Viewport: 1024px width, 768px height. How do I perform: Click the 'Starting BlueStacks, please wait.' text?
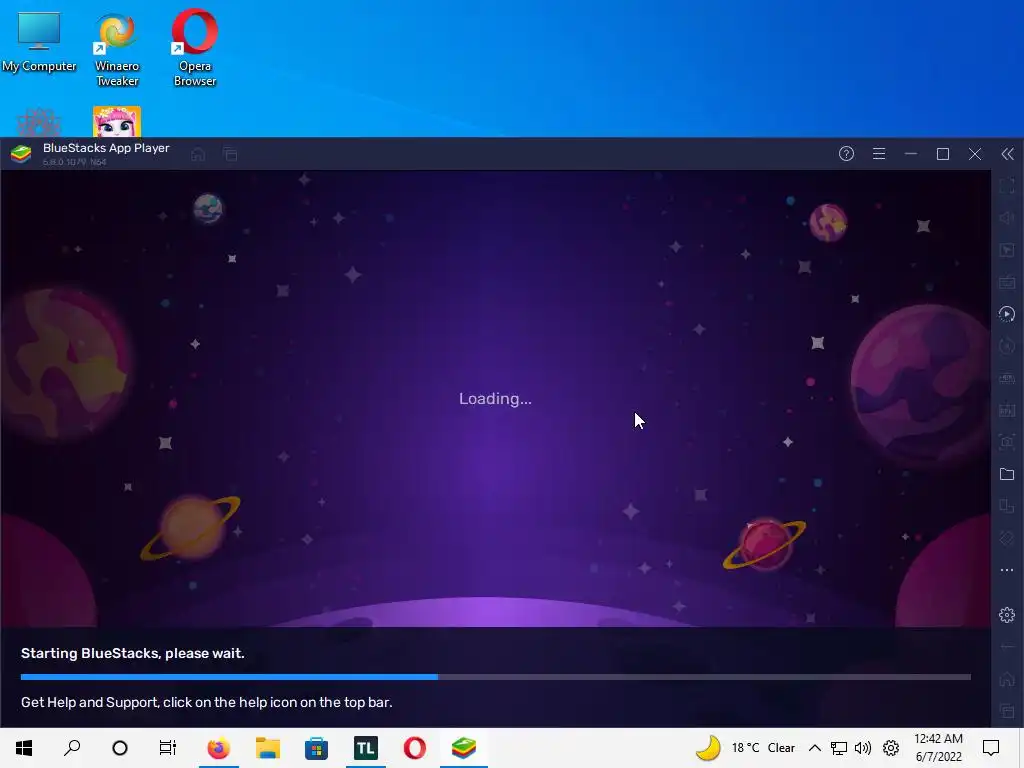click(133, 654)
